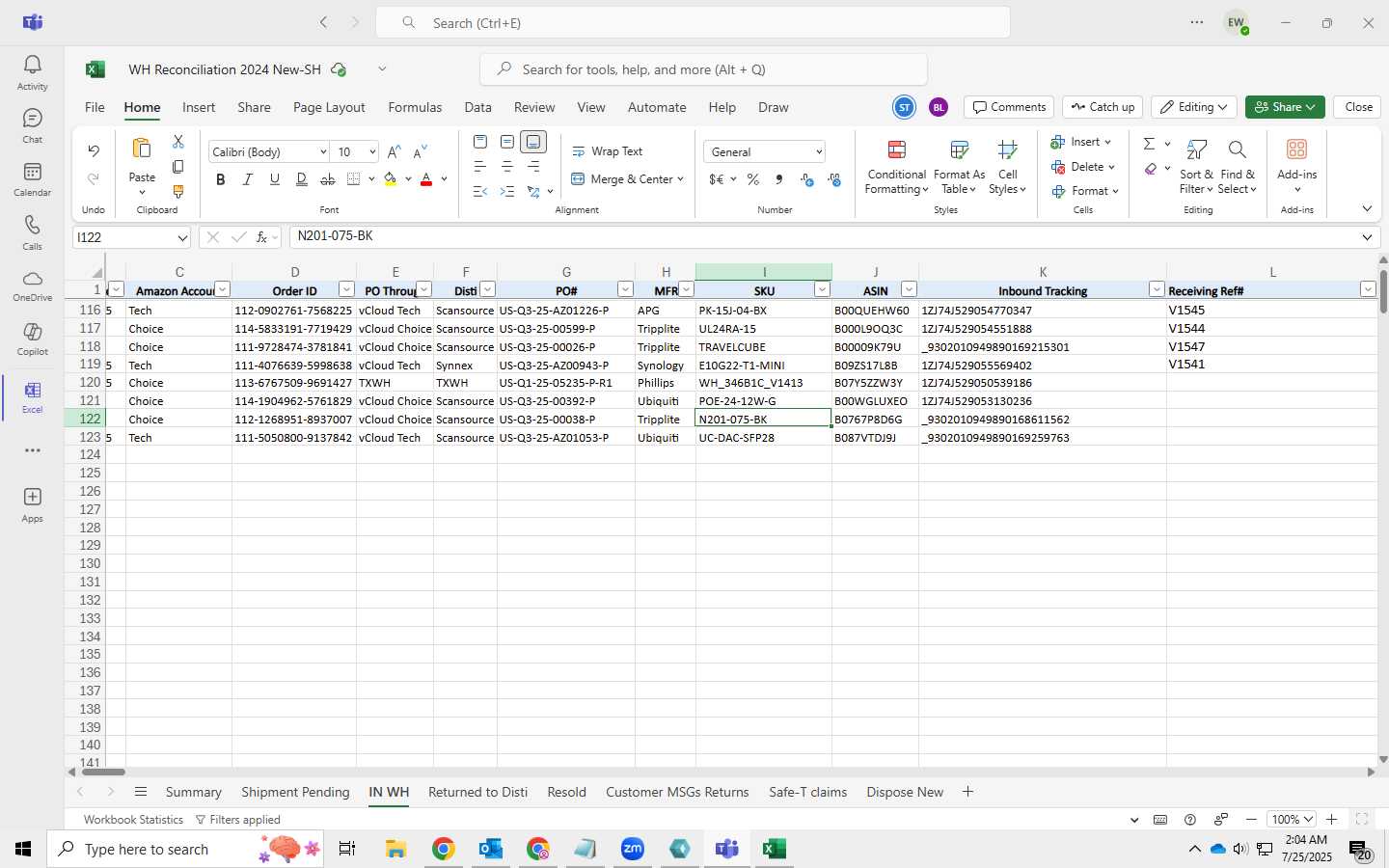Open the Inbound Tracking filter dropdown
This screenshot has width=1389, height=868.
(x=1157, y=289)
